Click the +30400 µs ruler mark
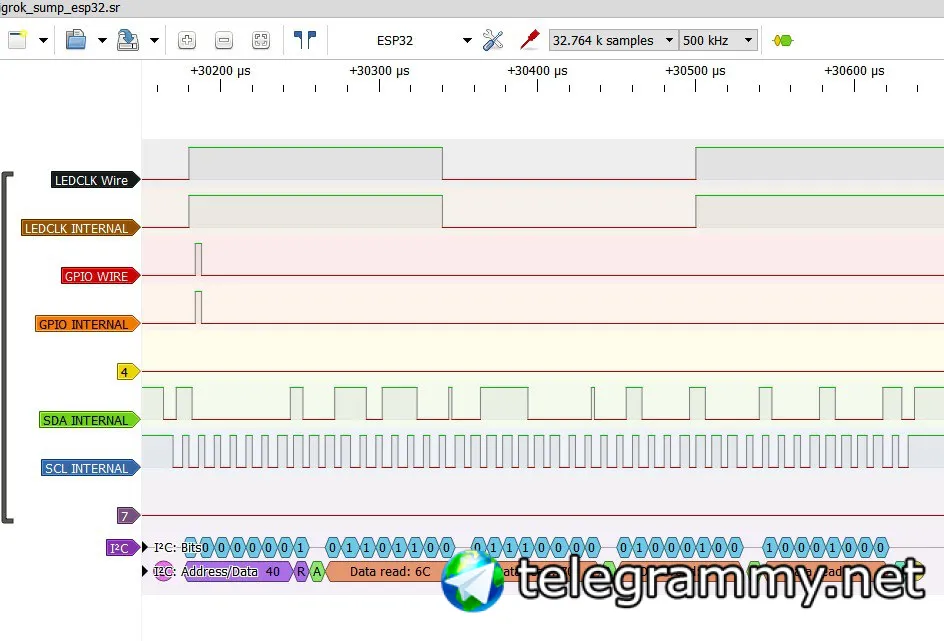The width and height of the screenshot is (944, 641). pos(538,70)
